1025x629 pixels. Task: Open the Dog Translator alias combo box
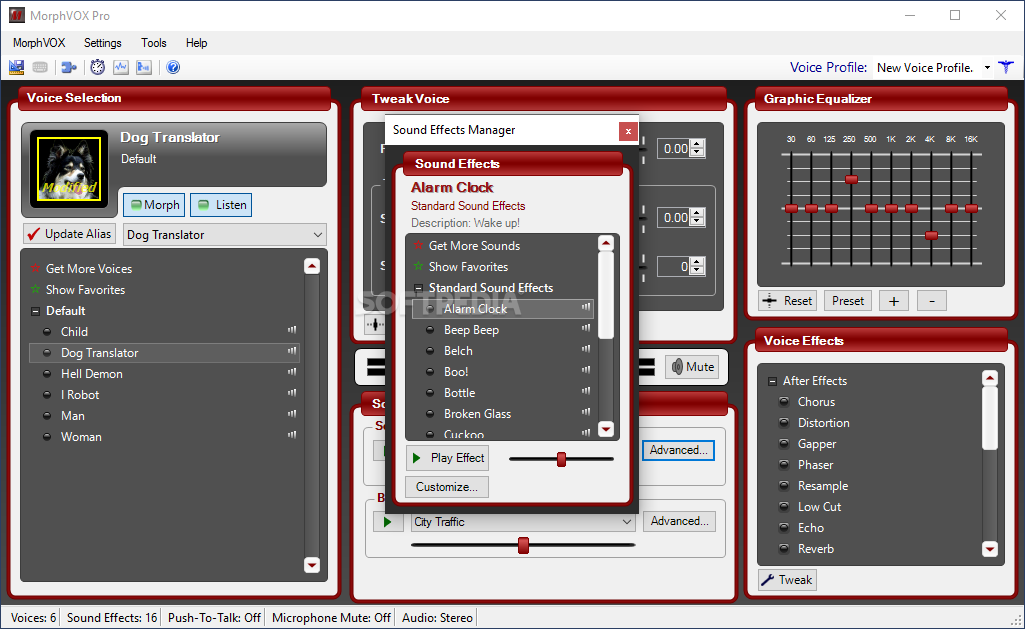(225, 235)
